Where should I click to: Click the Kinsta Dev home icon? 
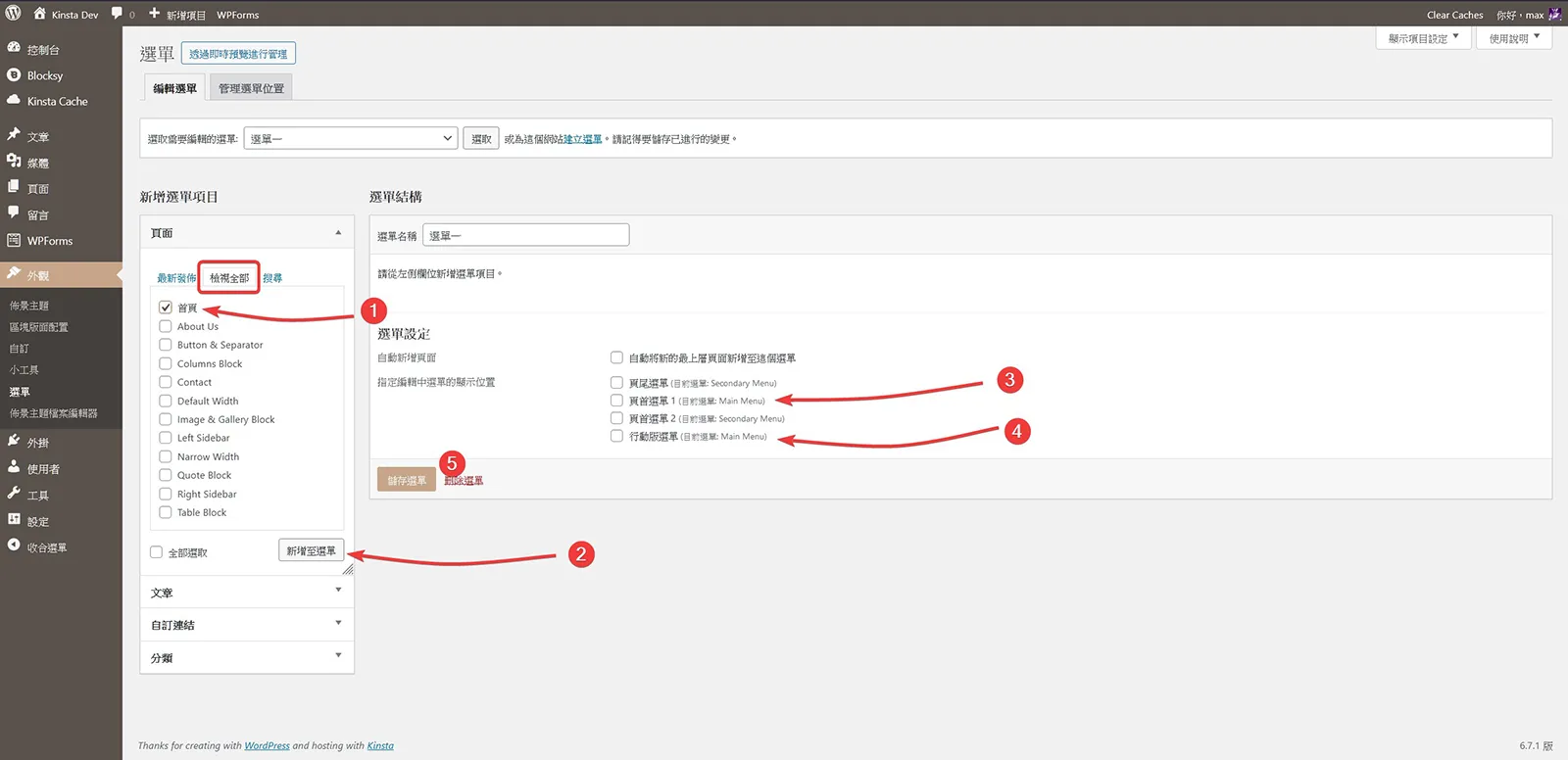click(39, 14)
